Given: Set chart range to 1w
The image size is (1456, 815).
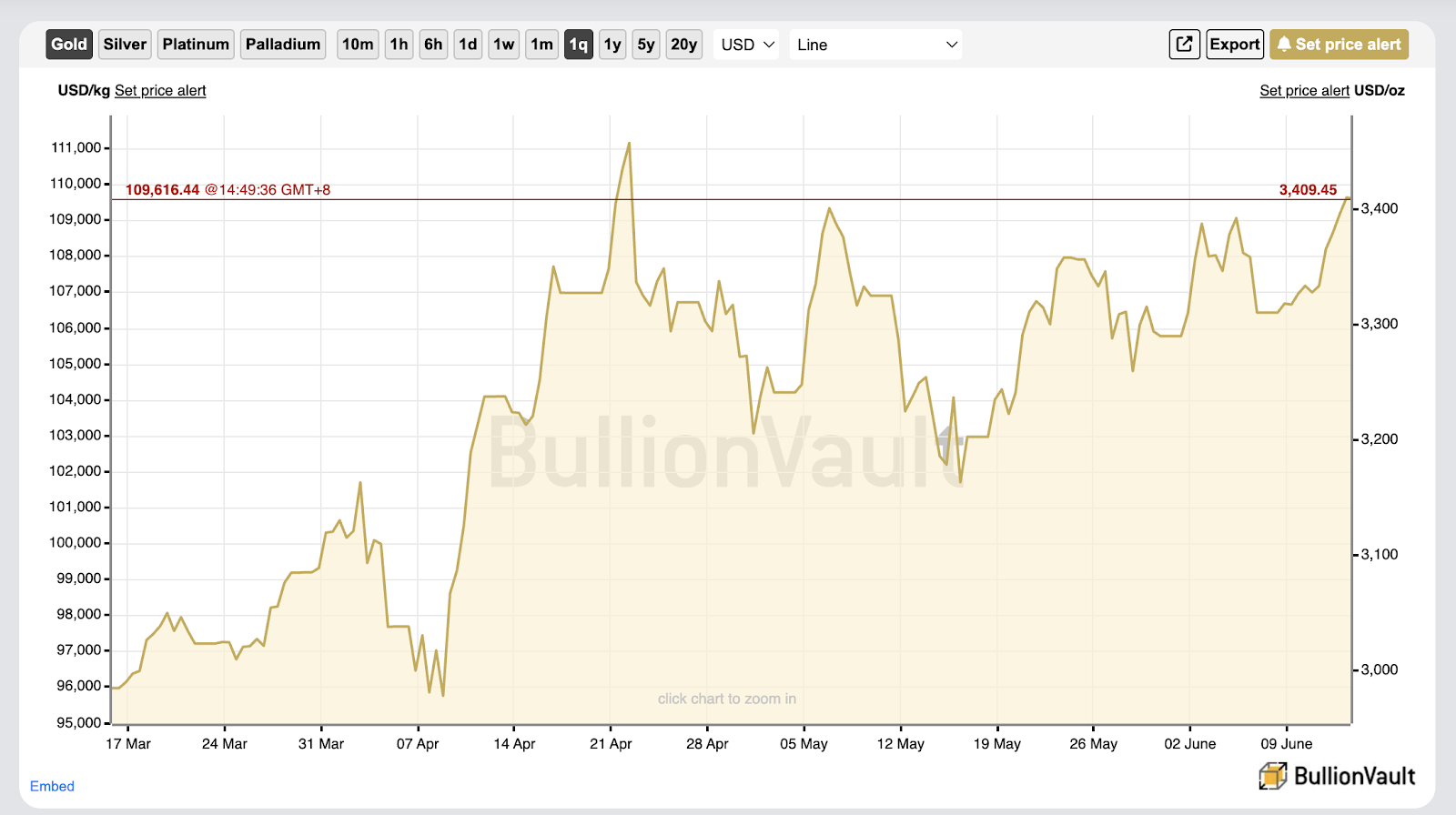Looking at the screenshot, I should [x=504, y=44].
